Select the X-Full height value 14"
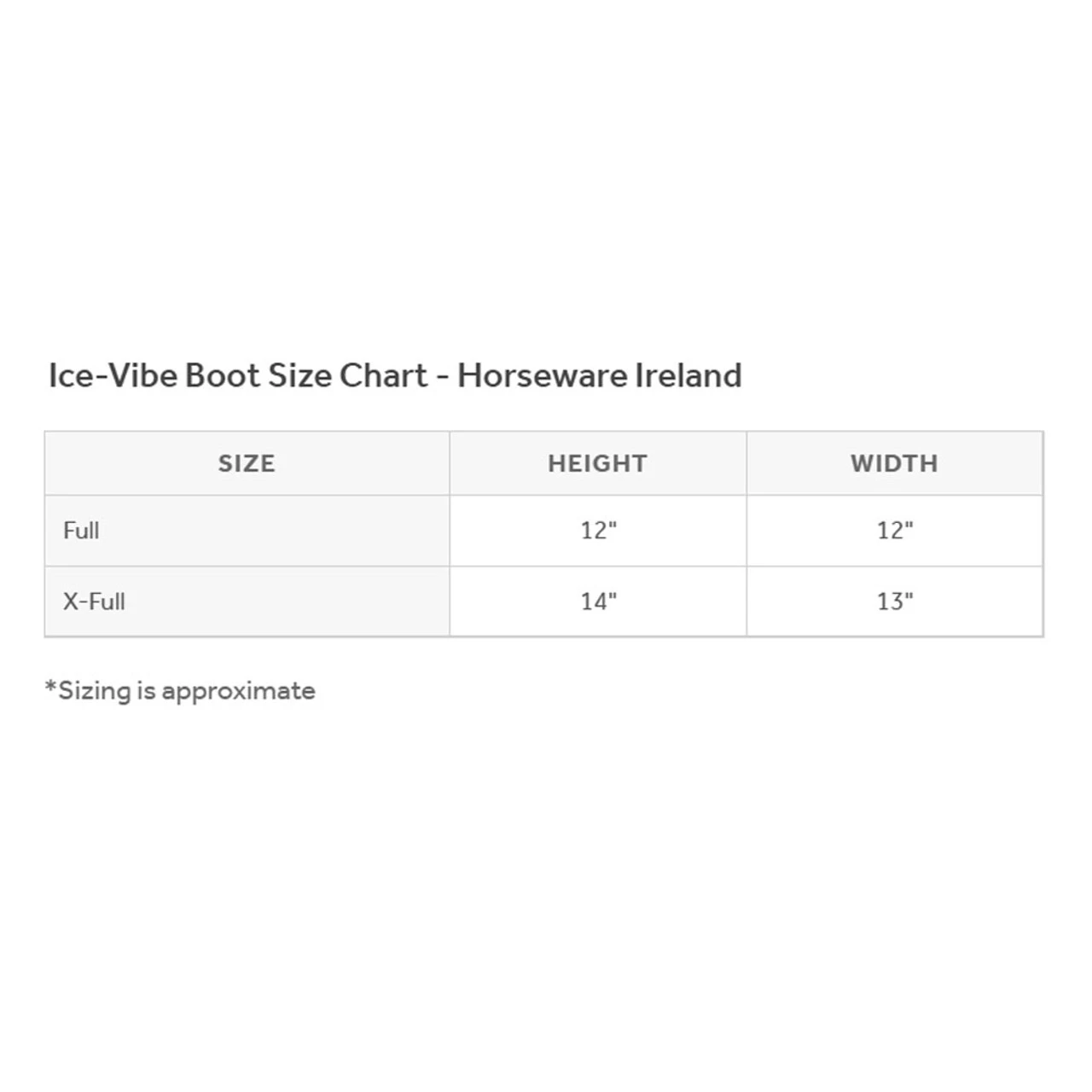Screen dimensions: 1092x1092 (x=598, y=601)
